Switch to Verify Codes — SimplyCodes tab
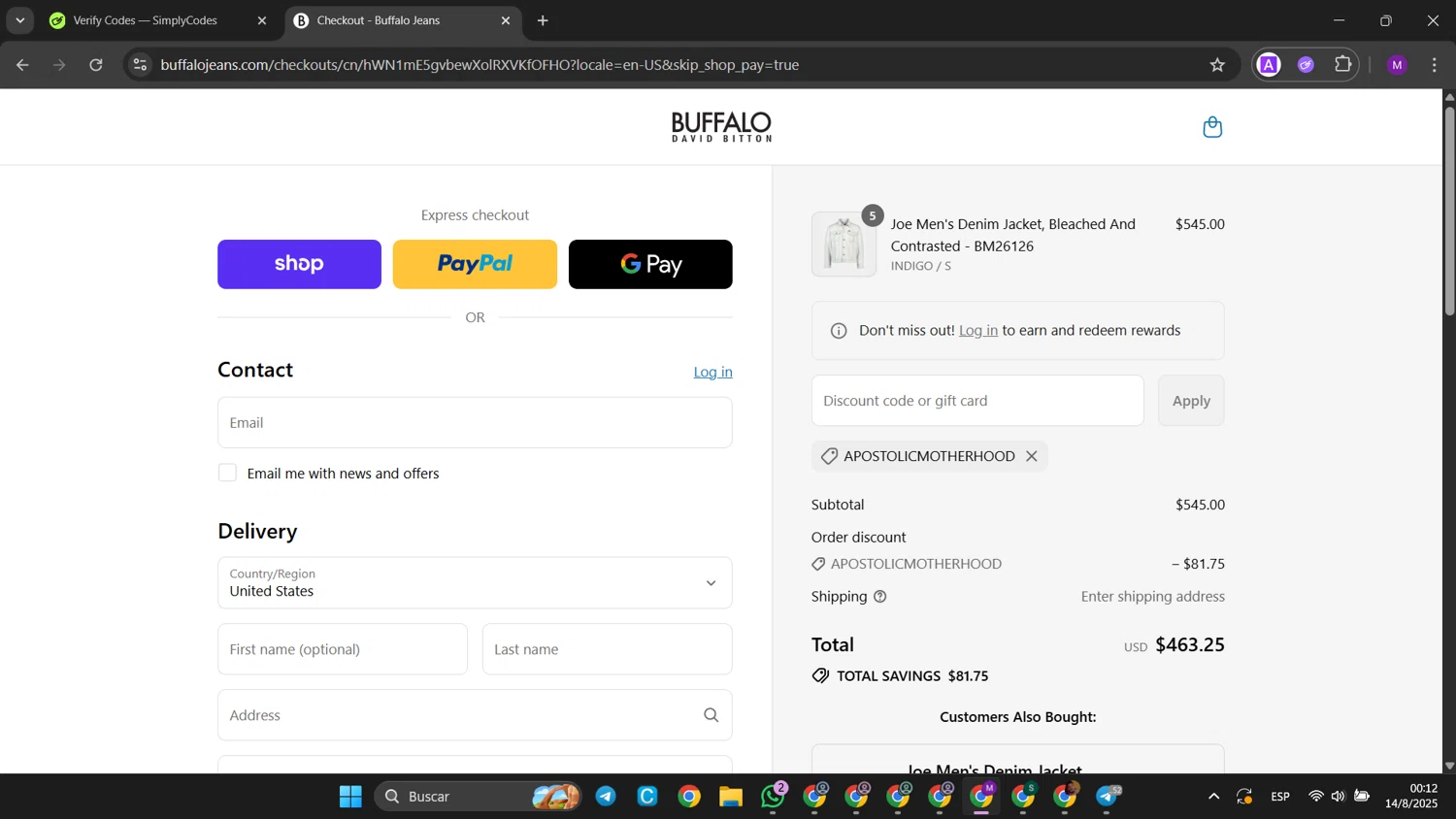The width and height of the screenshot is (1456, 819). click(146, 20)
